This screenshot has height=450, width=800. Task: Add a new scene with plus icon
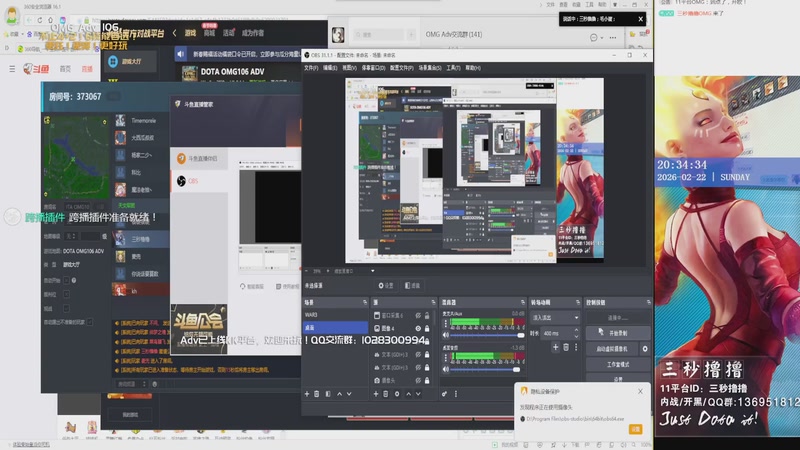click(x=307, y=394)
